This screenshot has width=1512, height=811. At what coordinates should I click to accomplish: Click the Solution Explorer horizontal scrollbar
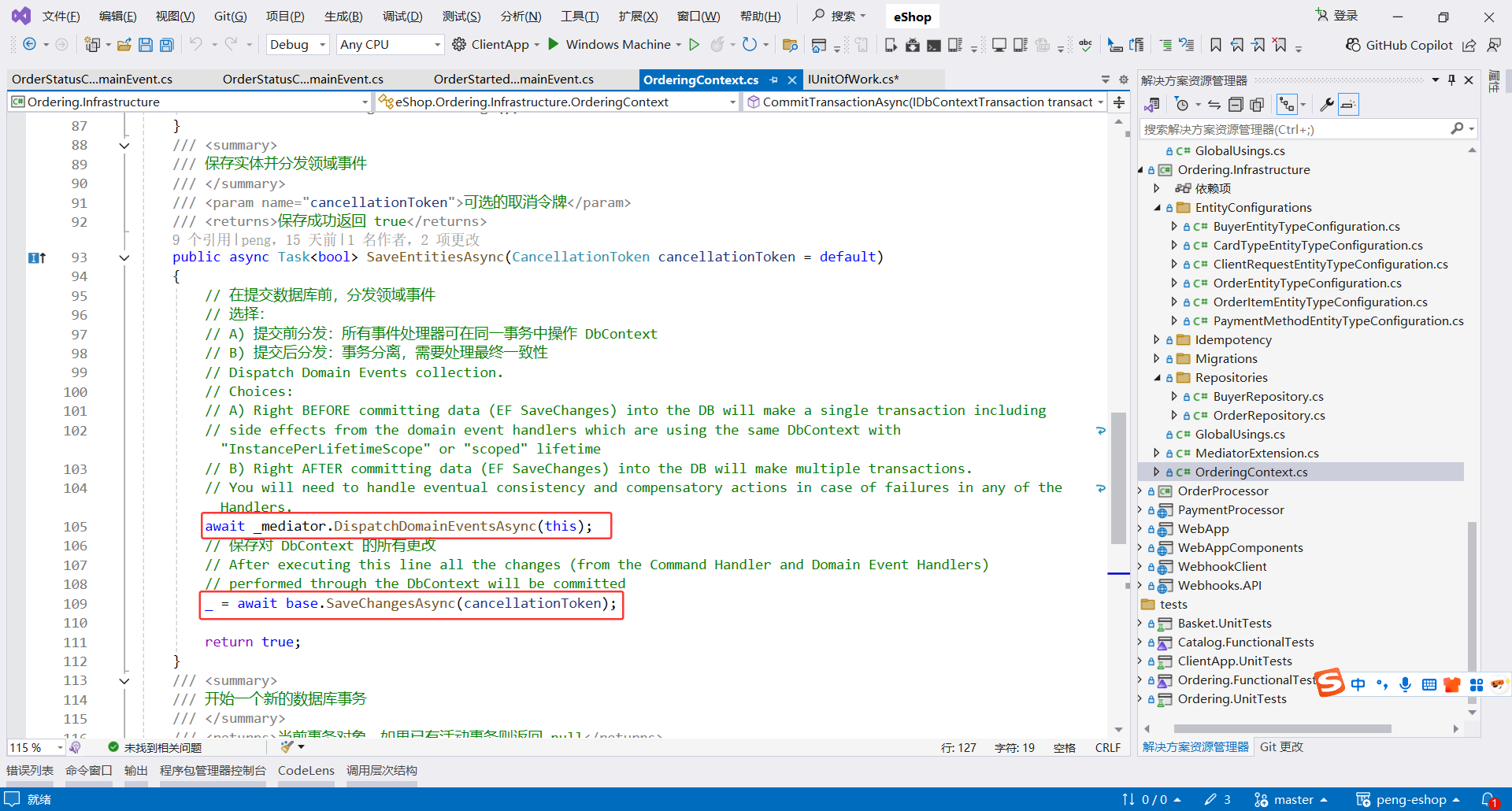1282,729
